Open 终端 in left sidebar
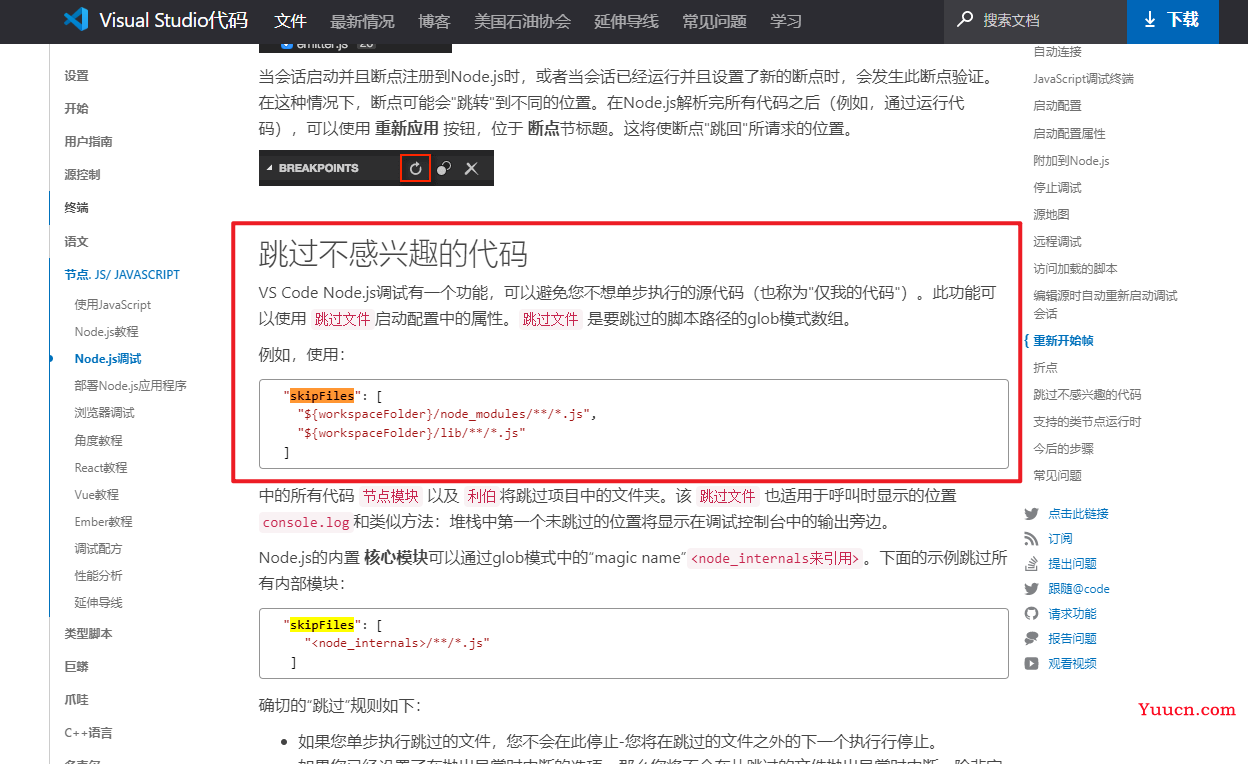Viewport: 1248px width, 764px height. tap(76, 207)
